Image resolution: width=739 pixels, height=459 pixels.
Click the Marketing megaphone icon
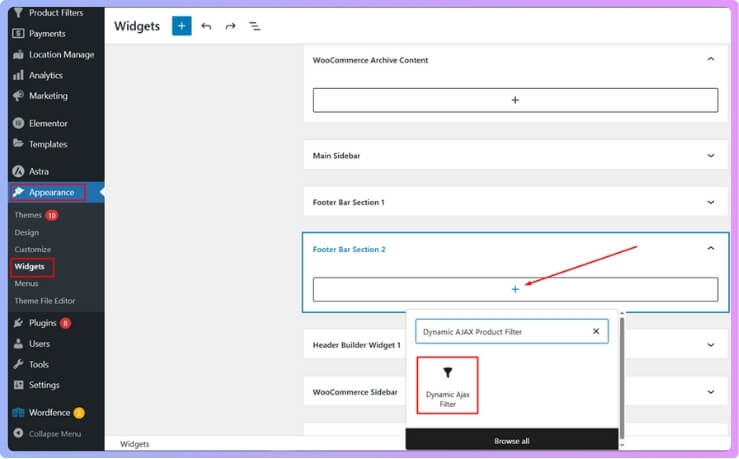(18, 96)
